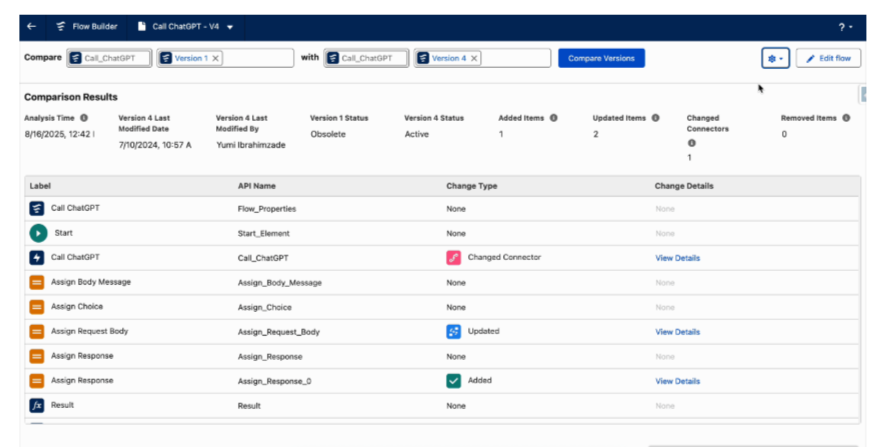Click info icon under Changed Connectors
Screen dimensions: 884x447
[x=691, y=143]
